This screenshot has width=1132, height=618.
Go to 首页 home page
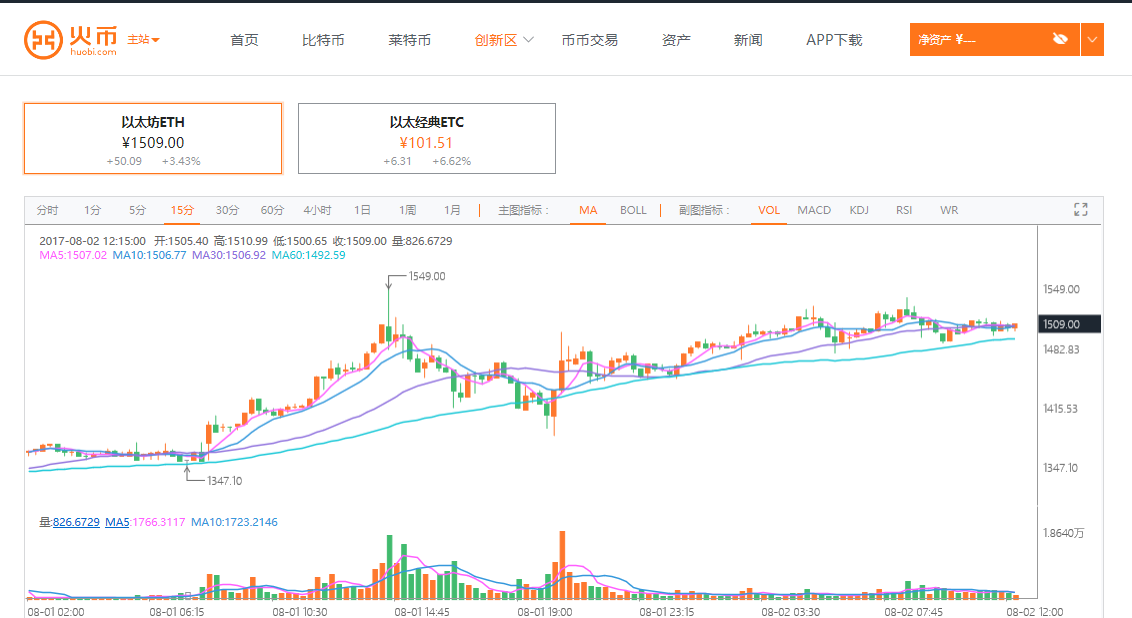click(x=244, y=40)
